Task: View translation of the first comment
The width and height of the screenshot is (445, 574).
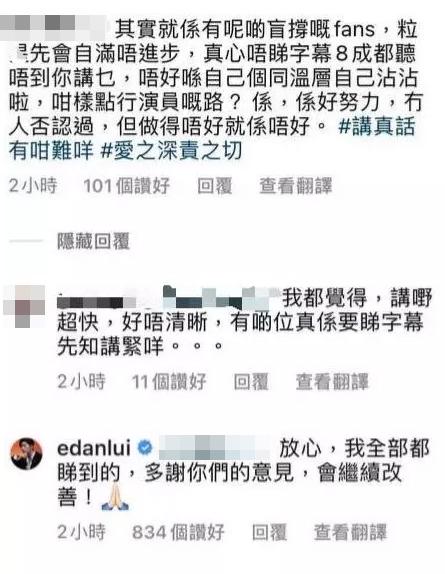Action: [x=296, y=186]
